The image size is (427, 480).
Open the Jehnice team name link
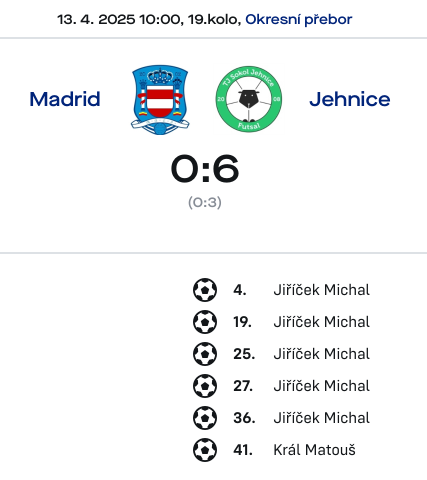coord(350,99)
